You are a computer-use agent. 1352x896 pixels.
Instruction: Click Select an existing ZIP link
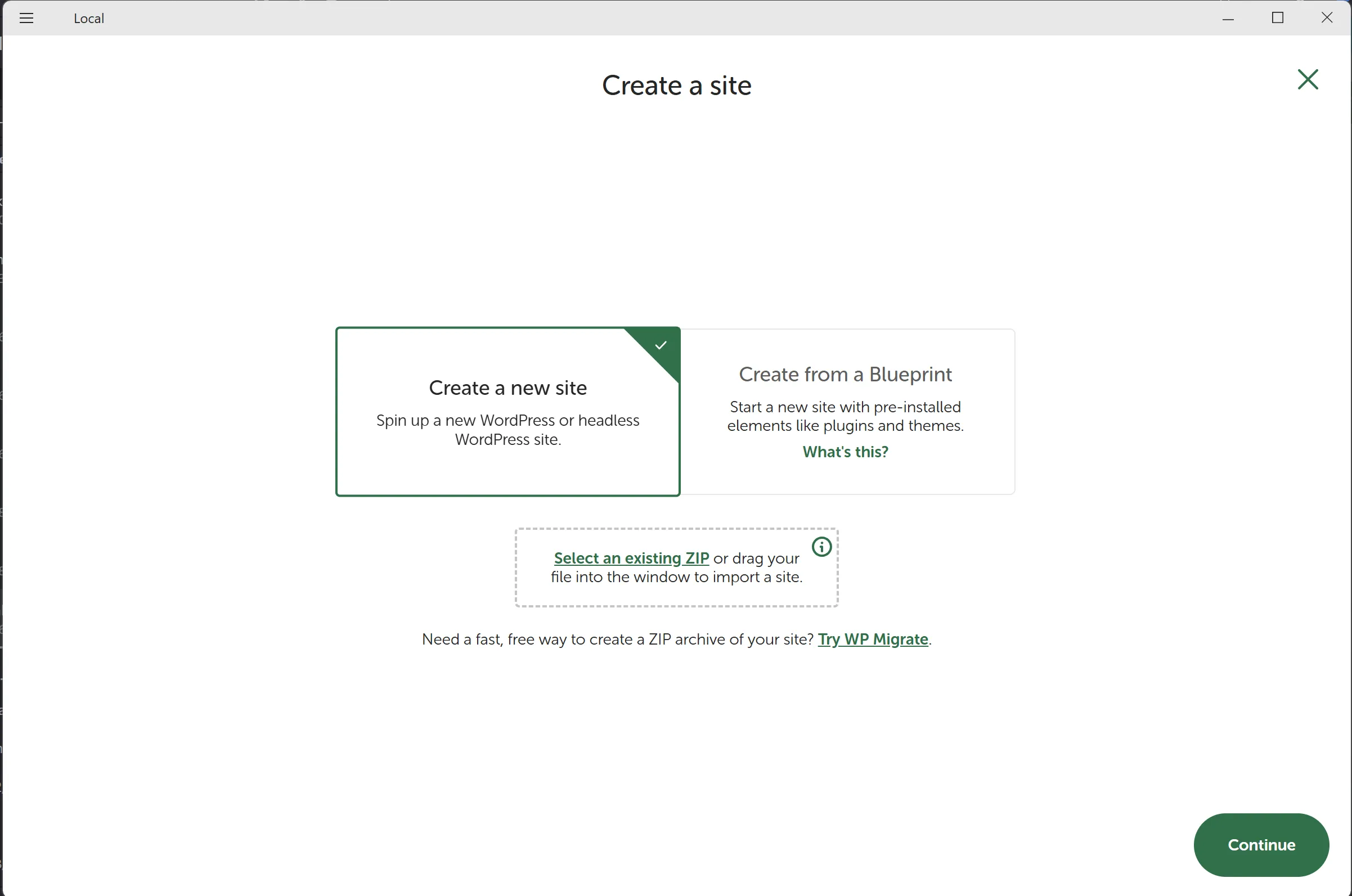tap(631, 558)
